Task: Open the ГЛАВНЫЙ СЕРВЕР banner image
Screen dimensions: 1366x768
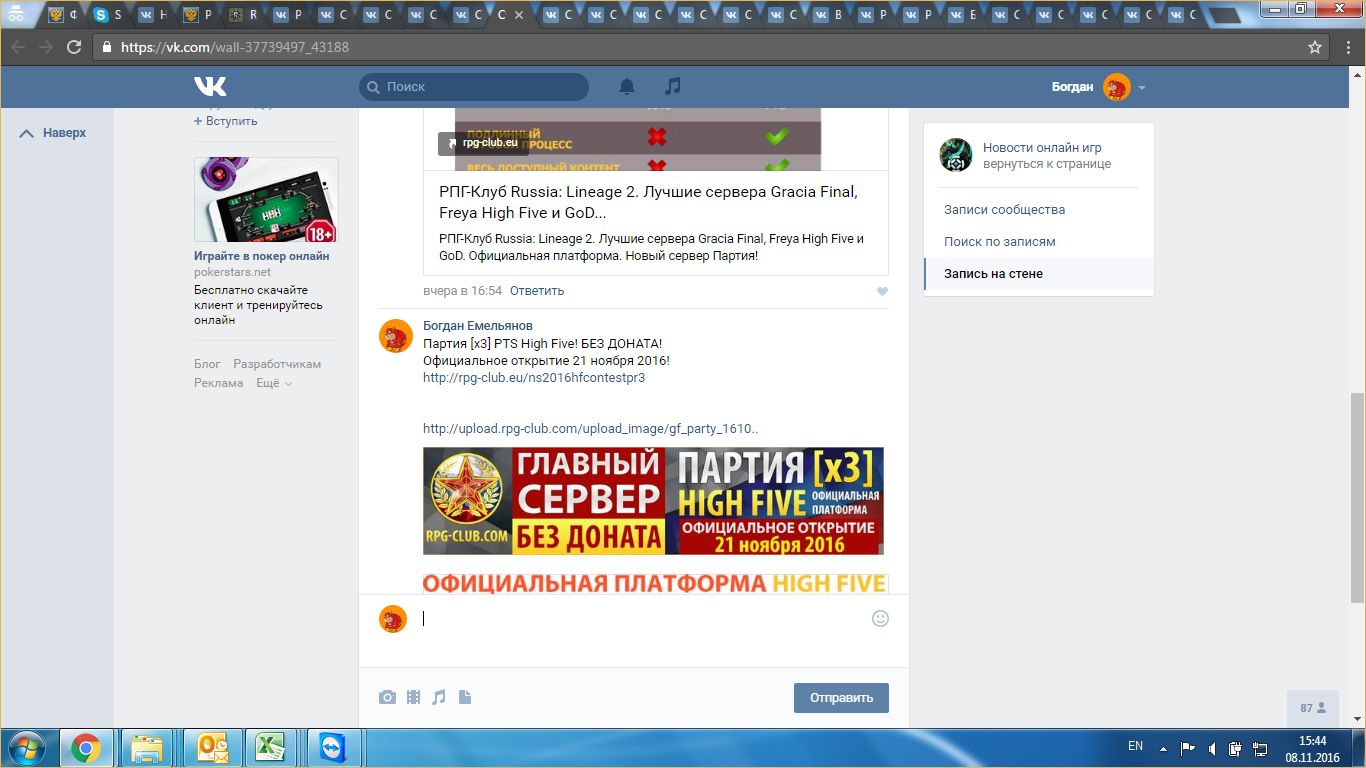Action: point(653,501)
